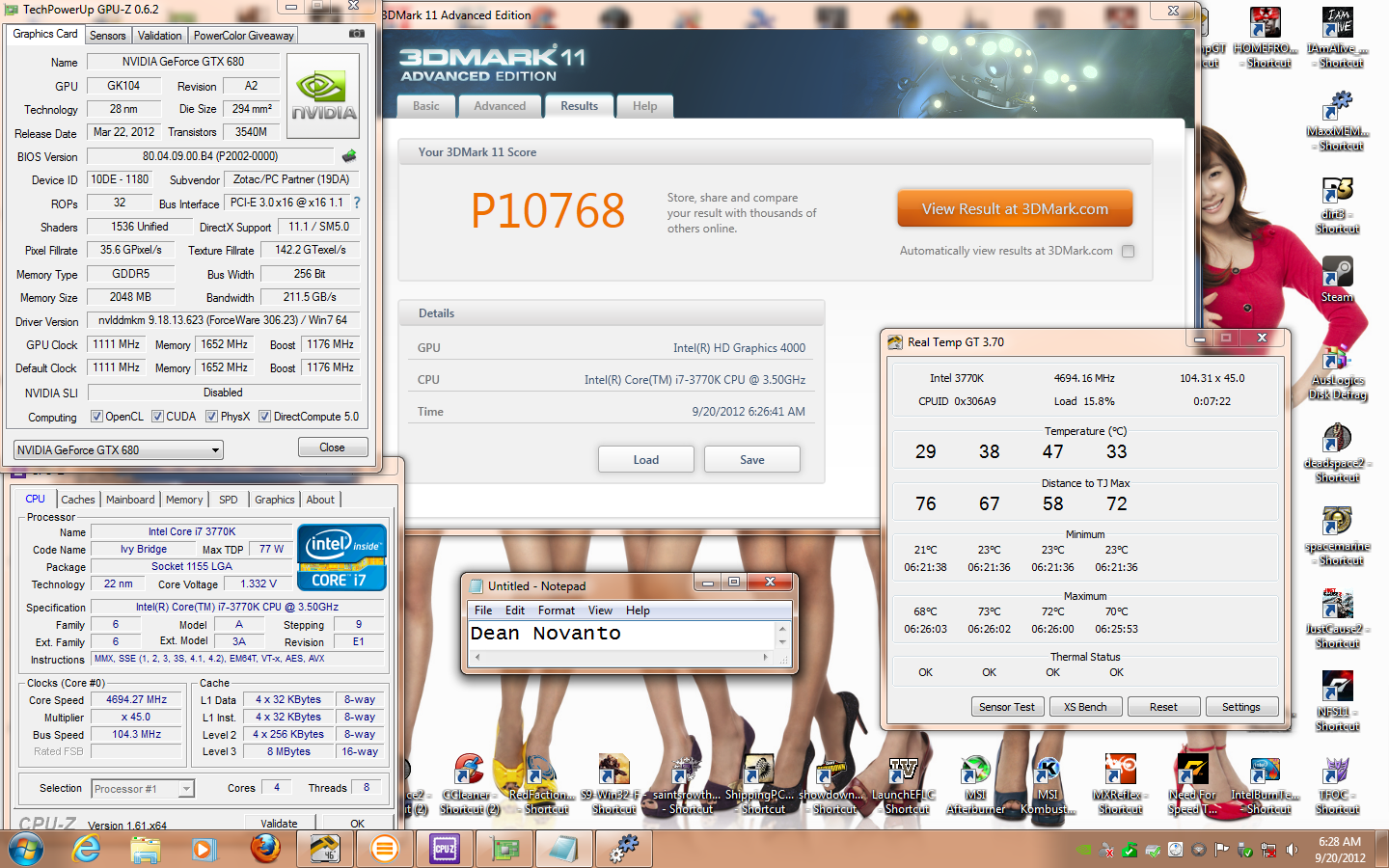Image resolution: width=1389 pixels, height=868 pixels.
Task: Open the Help tab in 3DMark 11
Action: click(644, 106)
